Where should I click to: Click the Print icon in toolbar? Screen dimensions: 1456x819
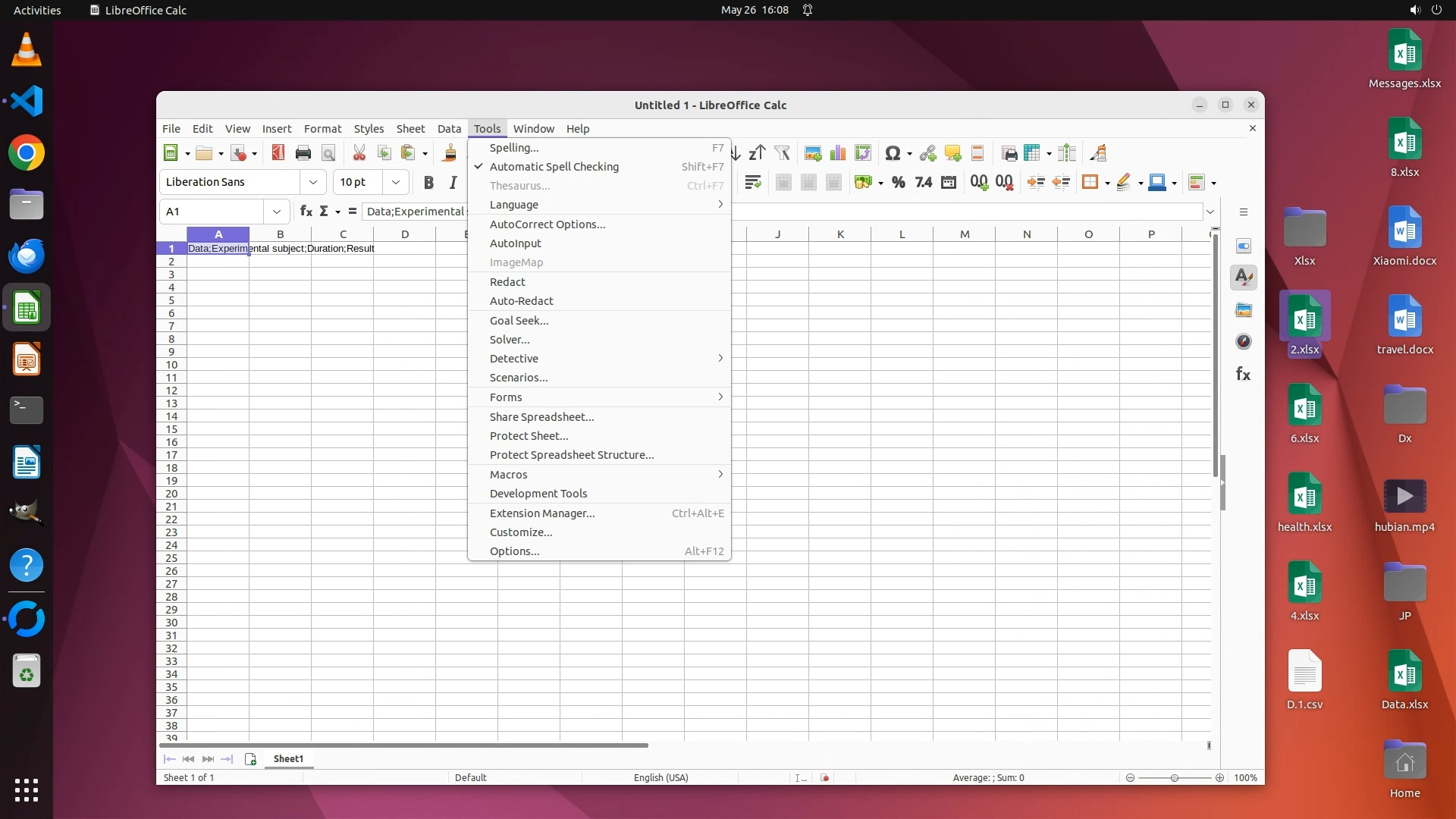pos(303,153)
